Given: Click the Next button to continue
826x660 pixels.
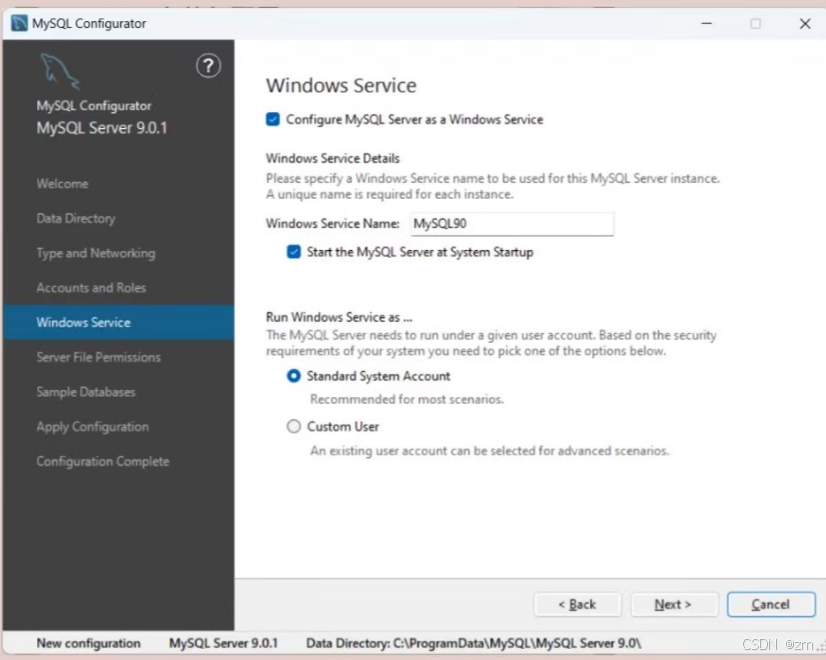Looking at the screenshot, I should (x=674, y=604).
